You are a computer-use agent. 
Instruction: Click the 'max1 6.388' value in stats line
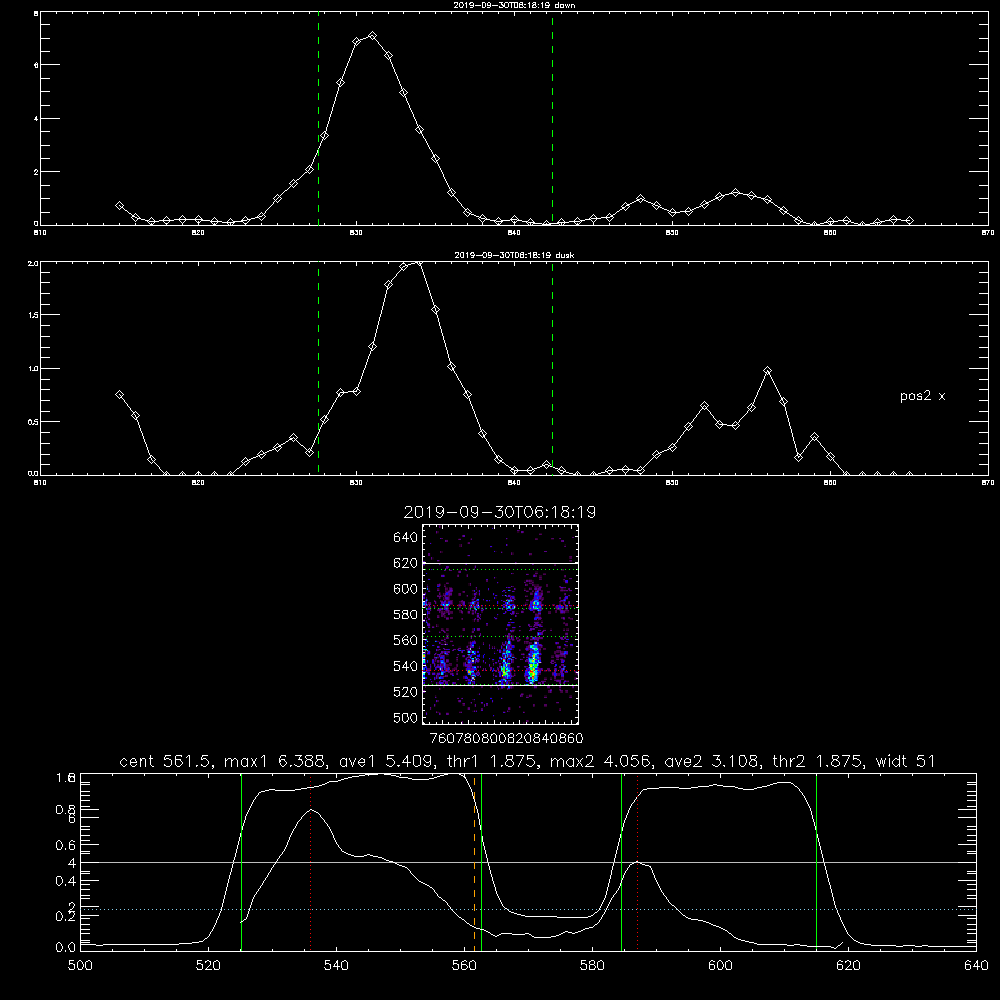(x=275, y=761)
